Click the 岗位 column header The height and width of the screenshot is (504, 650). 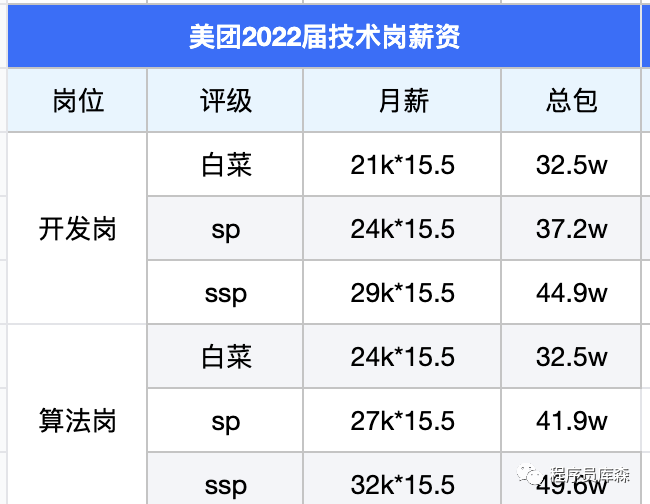pyautogui.click(x=78, y=101)
